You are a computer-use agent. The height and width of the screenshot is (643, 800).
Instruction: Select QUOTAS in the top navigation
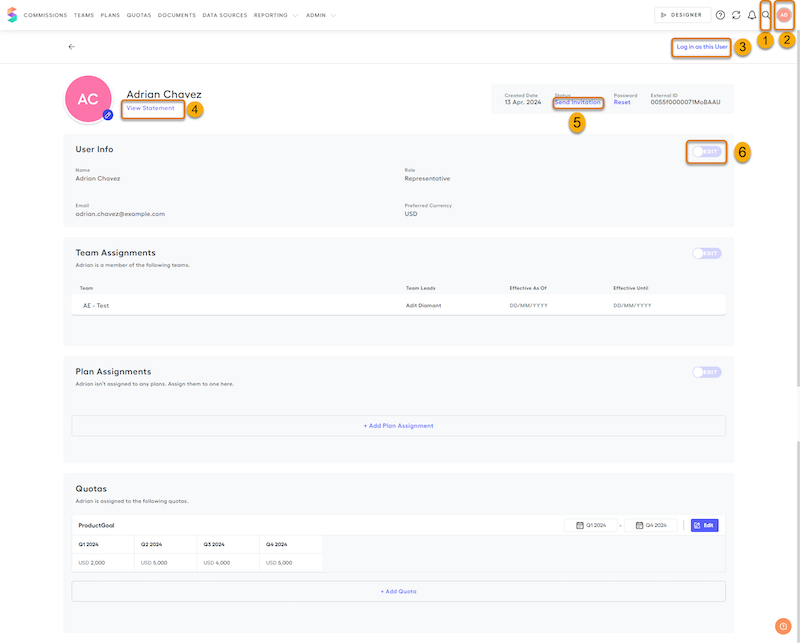[x=139, y=15]
